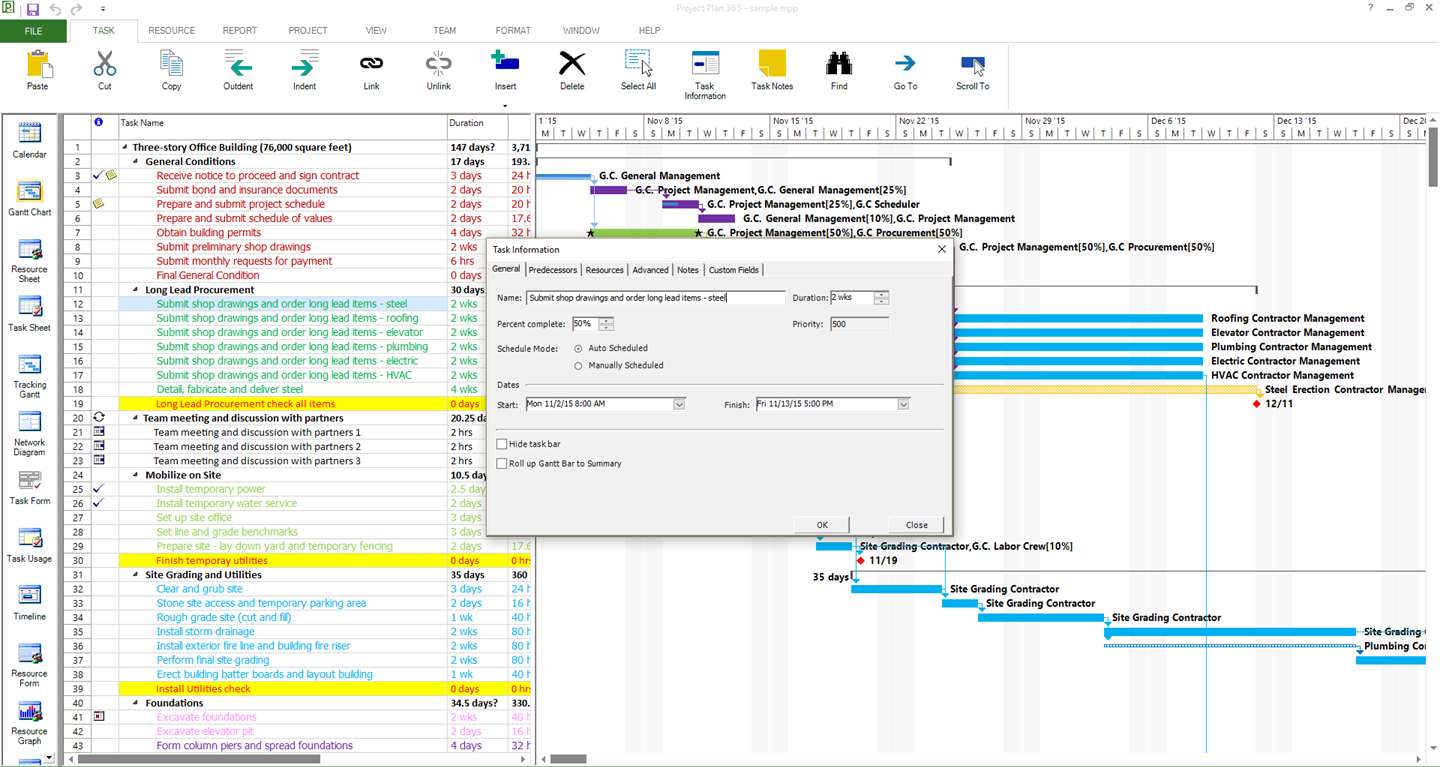Image resolution: width=1440 pixels, height=767 pixels.
Task: Click the Close button in the dialog
Action: 916,525
